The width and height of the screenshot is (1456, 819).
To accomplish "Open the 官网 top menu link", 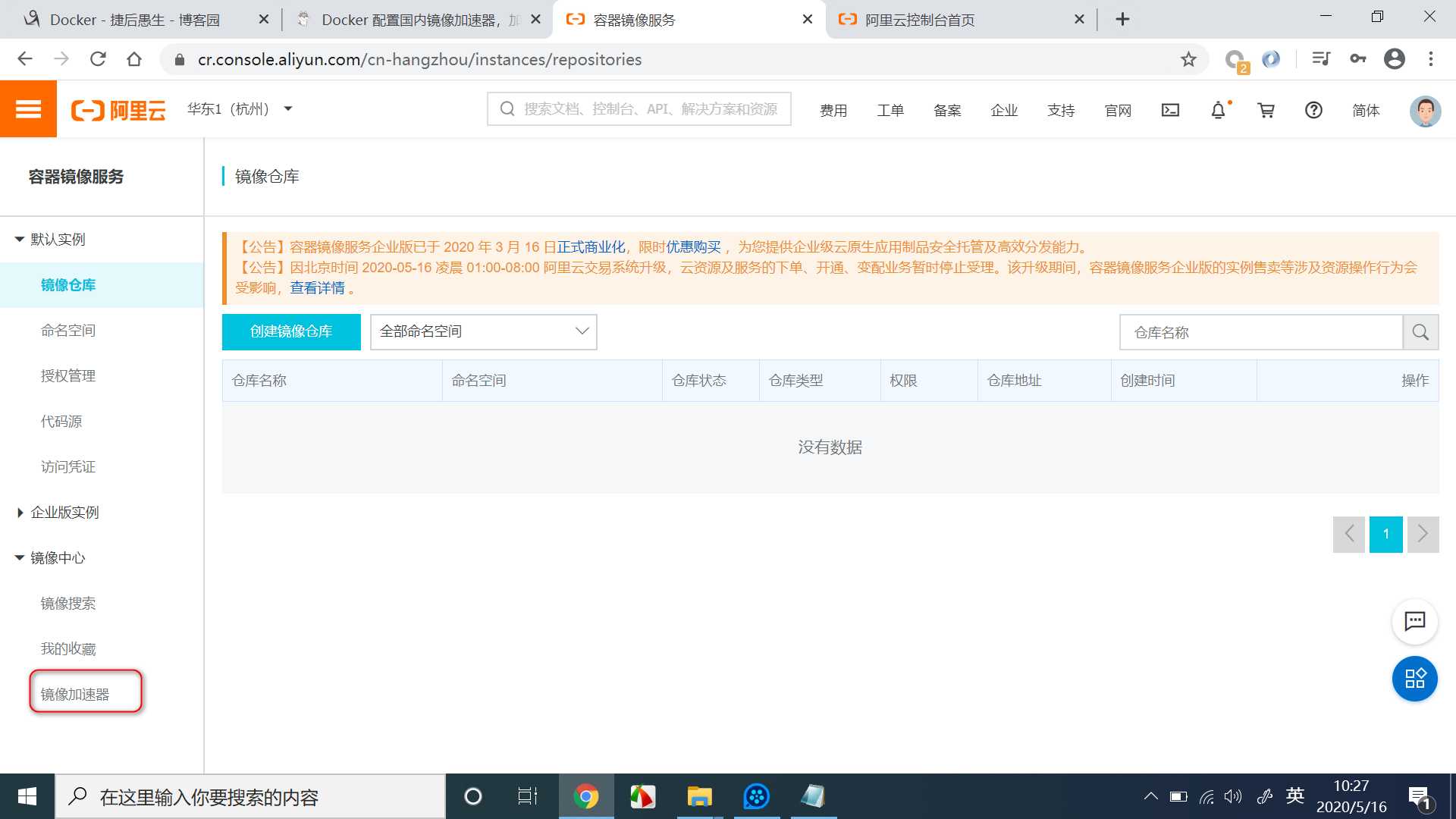I will [1118, 111].
